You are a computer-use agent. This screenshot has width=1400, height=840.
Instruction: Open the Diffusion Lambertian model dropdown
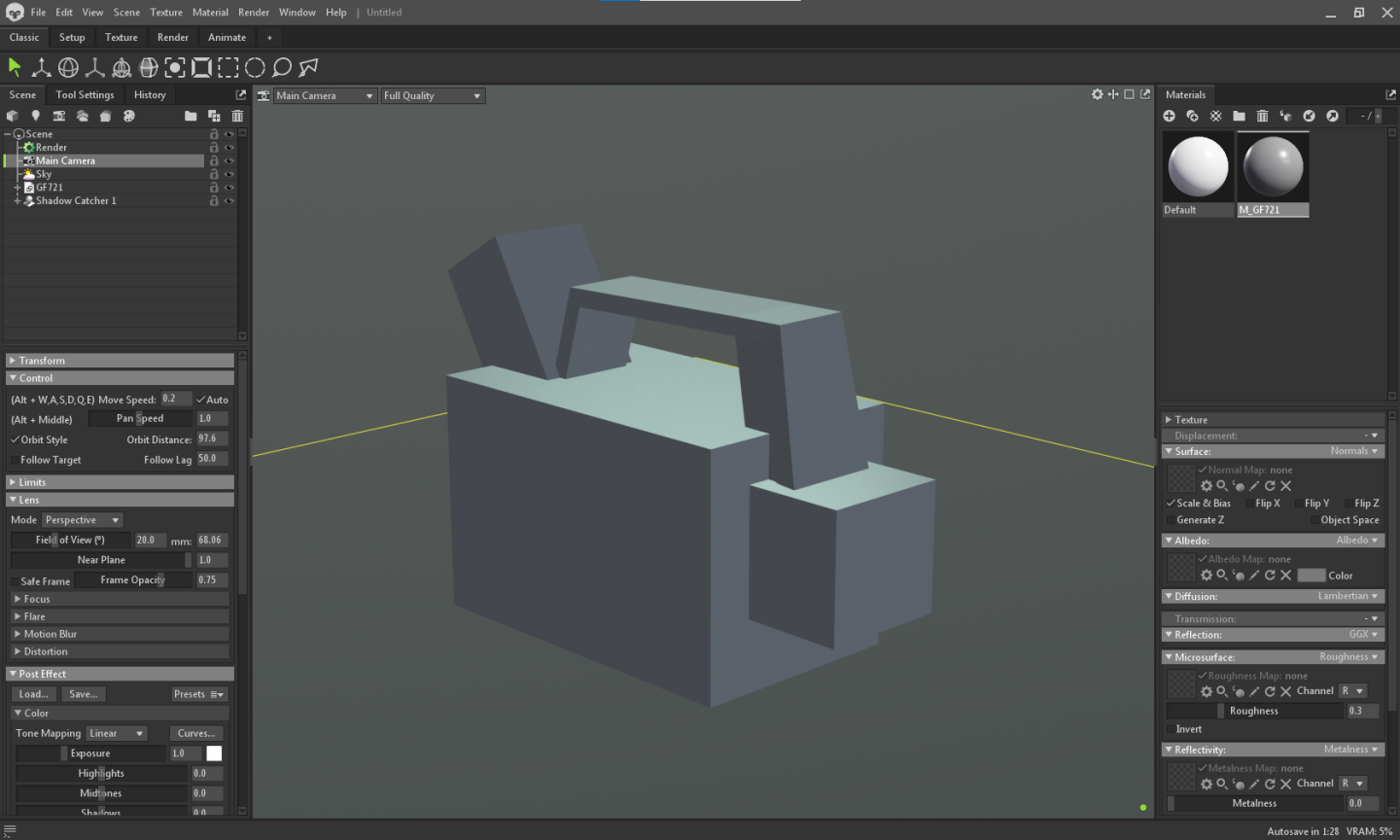(x=1347, y=596)
